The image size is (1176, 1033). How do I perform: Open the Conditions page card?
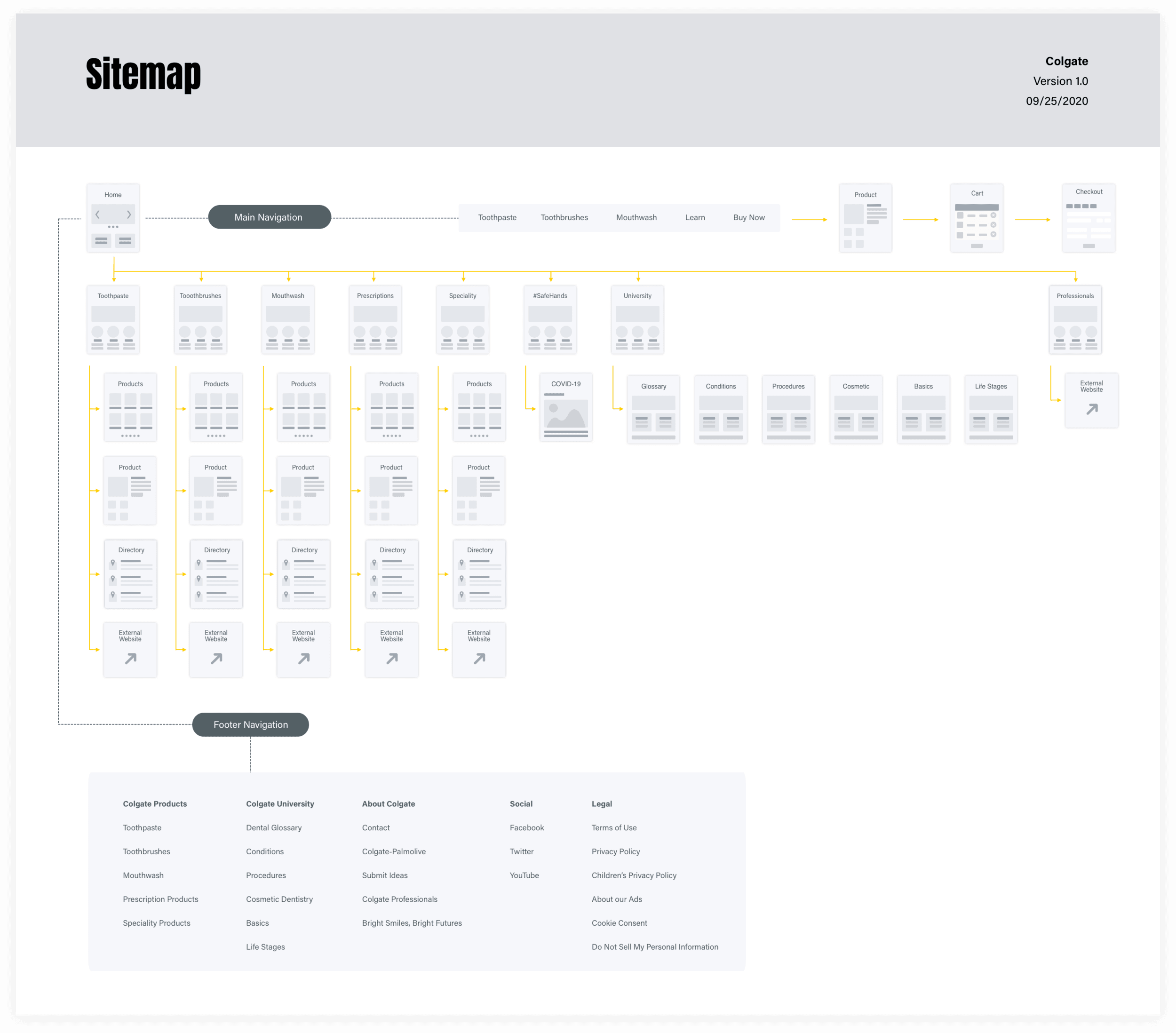pos(721,409)
